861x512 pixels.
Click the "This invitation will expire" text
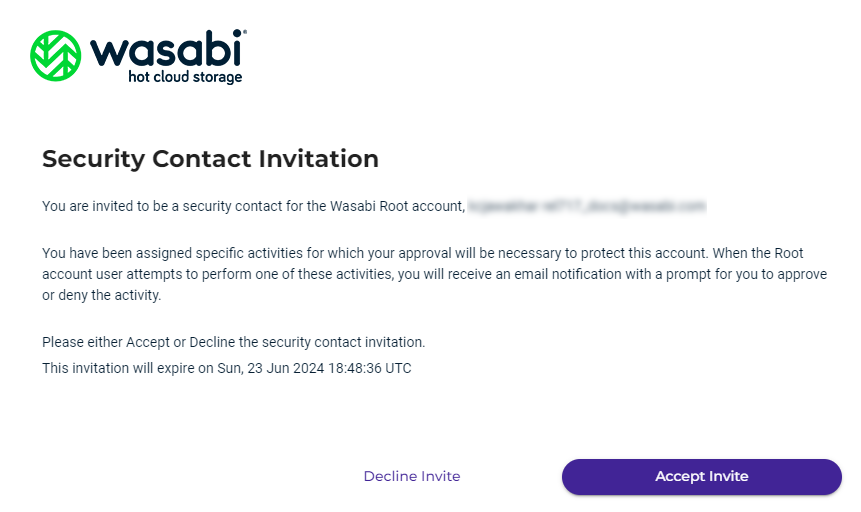click(110, 368)
